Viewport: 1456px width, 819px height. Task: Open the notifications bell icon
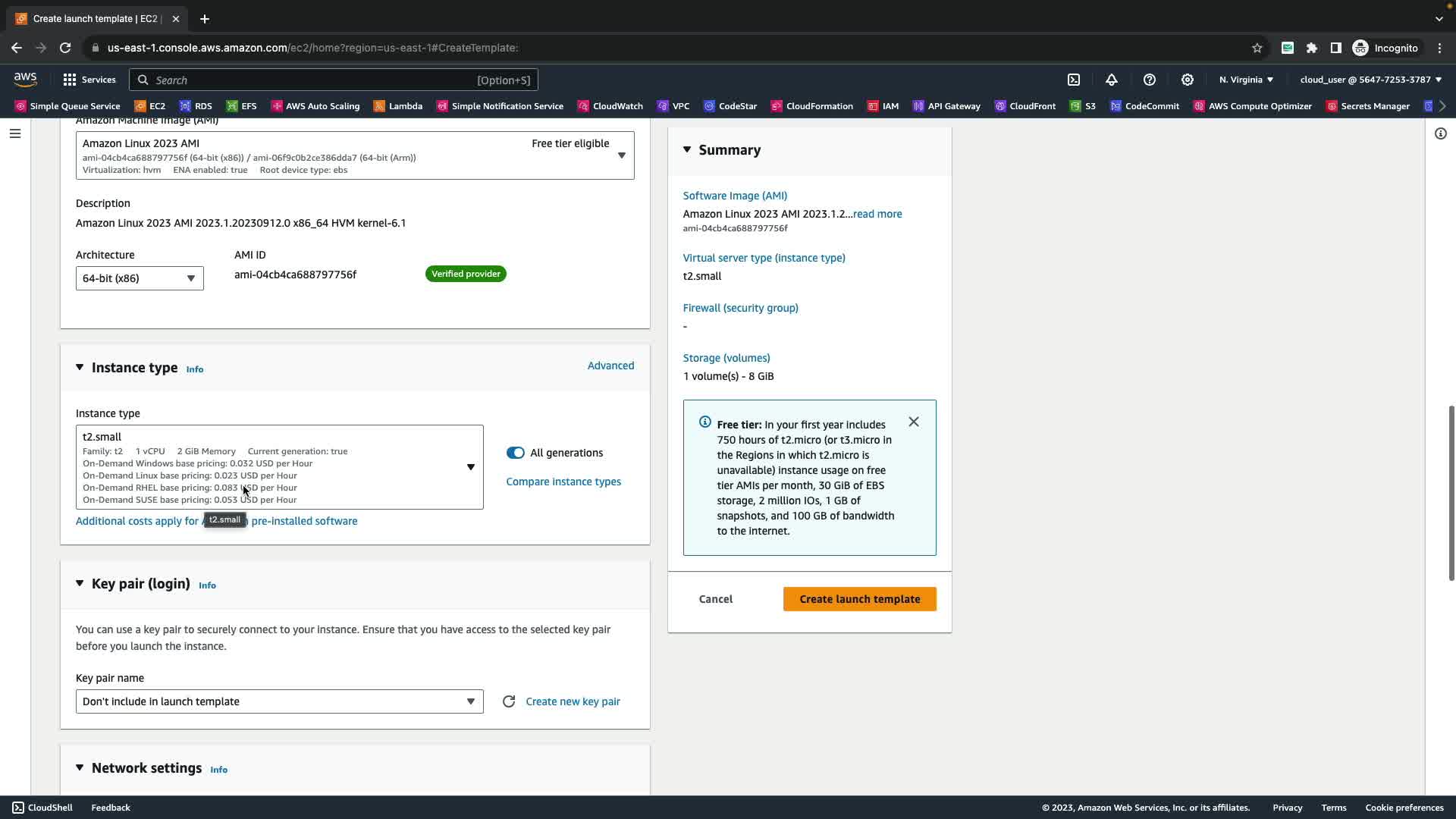click(x=1112, y=80)
